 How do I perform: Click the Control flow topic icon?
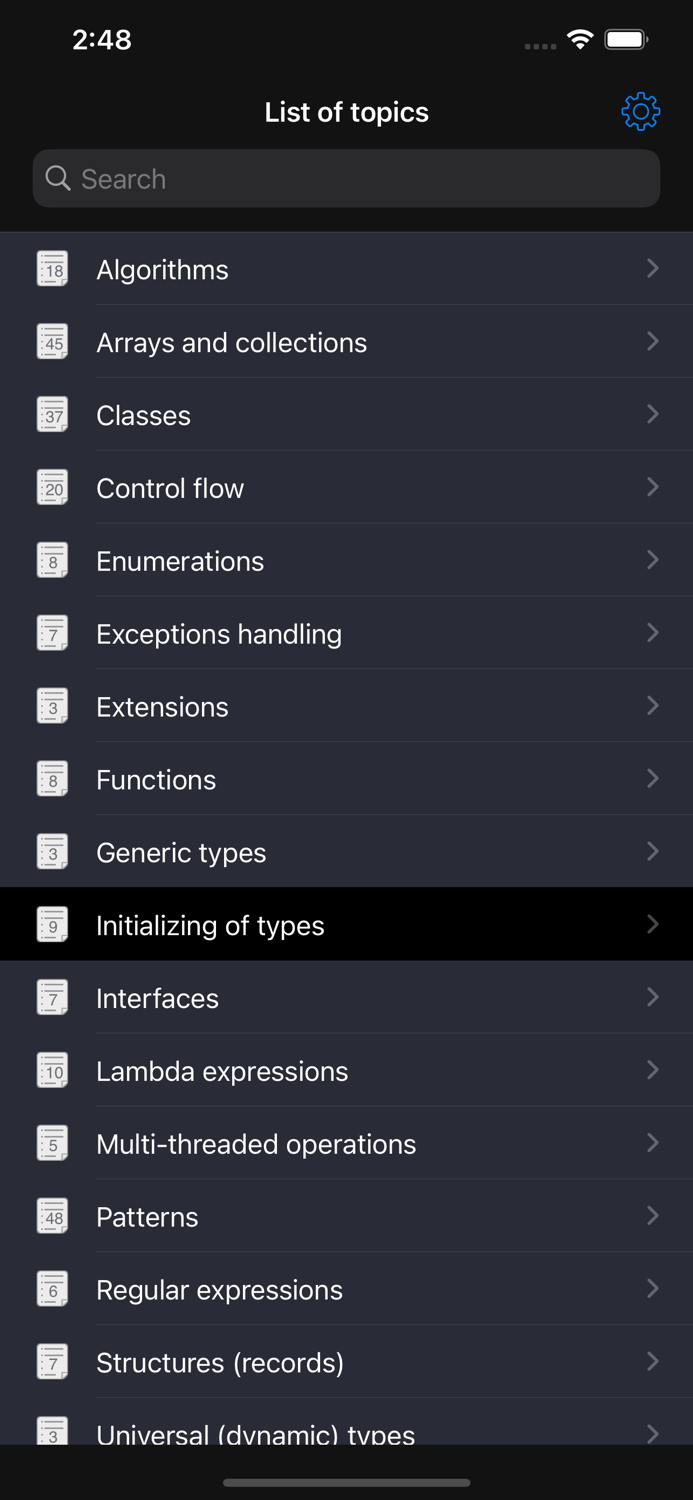click(x=52, y=487)
